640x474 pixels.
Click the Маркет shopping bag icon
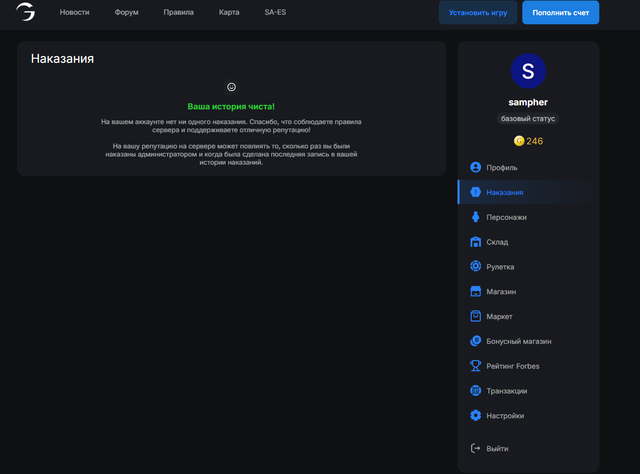click(476, 316)
